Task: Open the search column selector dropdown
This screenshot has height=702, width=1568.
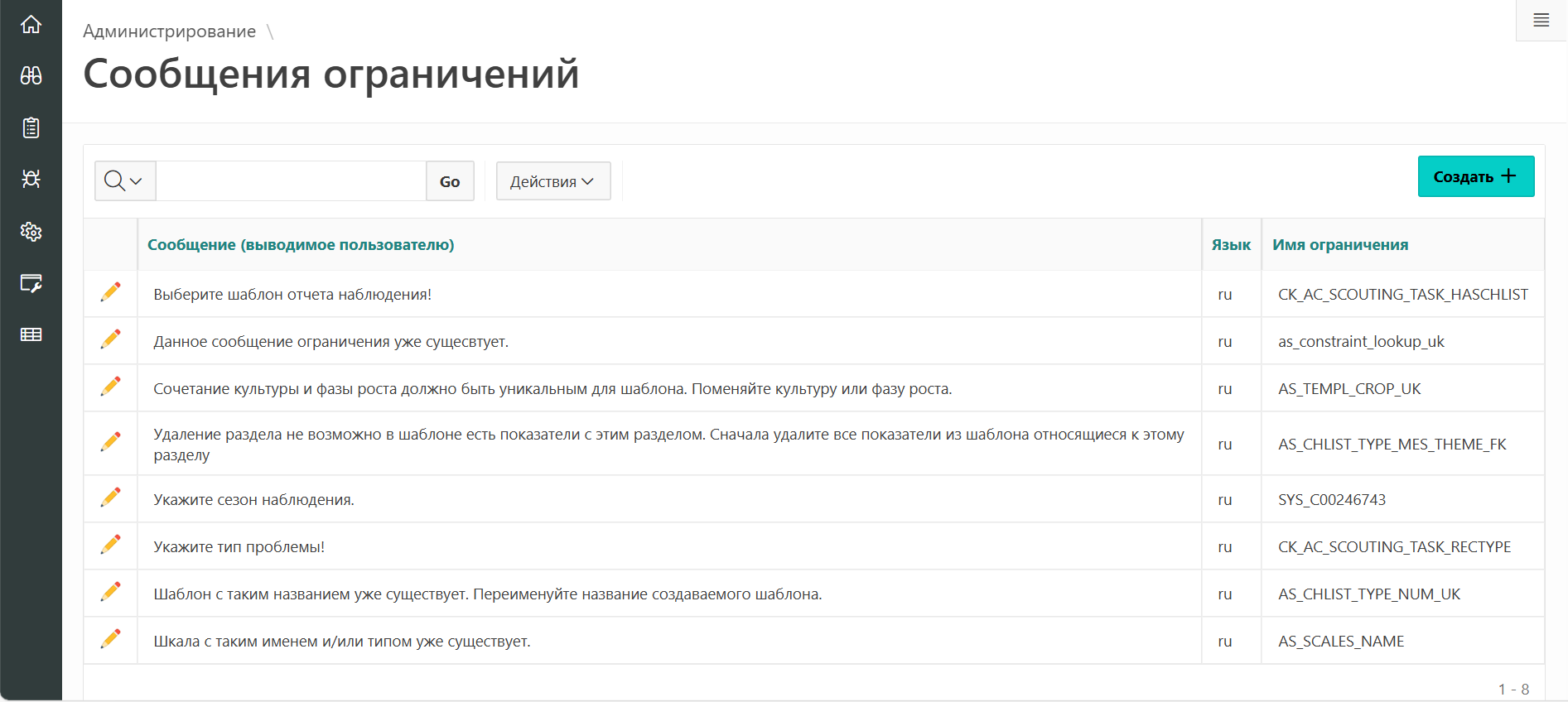Action: [125, 180]
